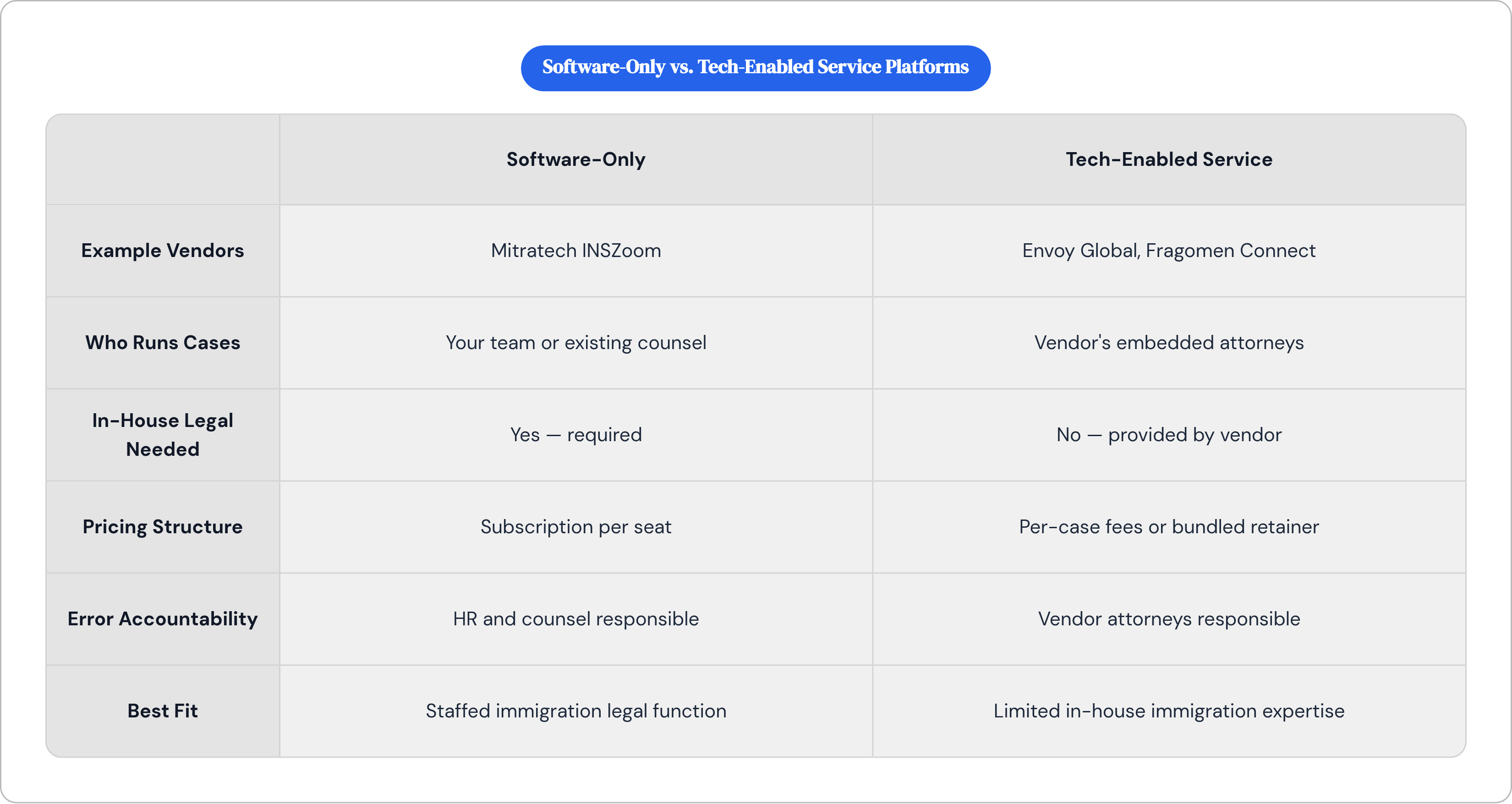This screenshot has width=1512, height=804.
Task: Select the 'Software-Only' column header
Action: pos(576,159)
